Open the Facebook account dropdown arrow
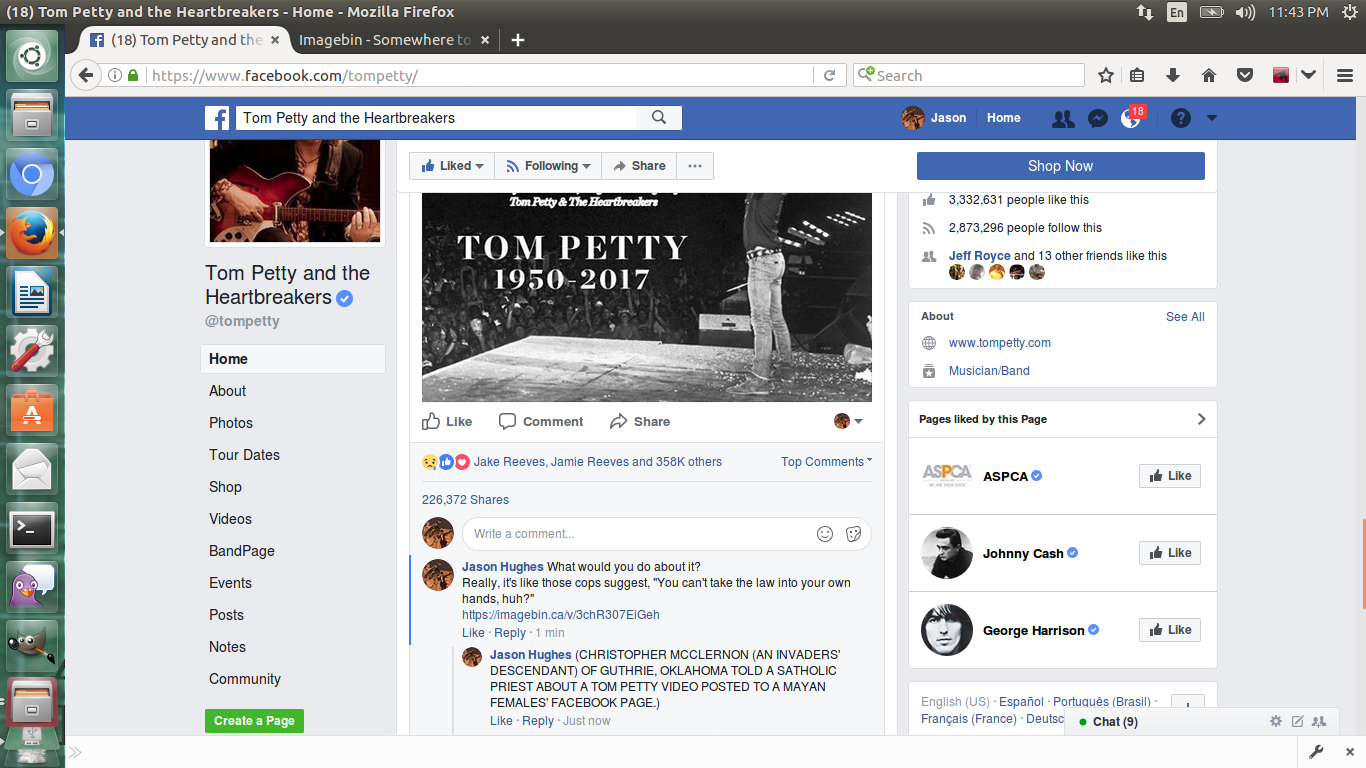The image size is (1366, 768). (1212, 118)
